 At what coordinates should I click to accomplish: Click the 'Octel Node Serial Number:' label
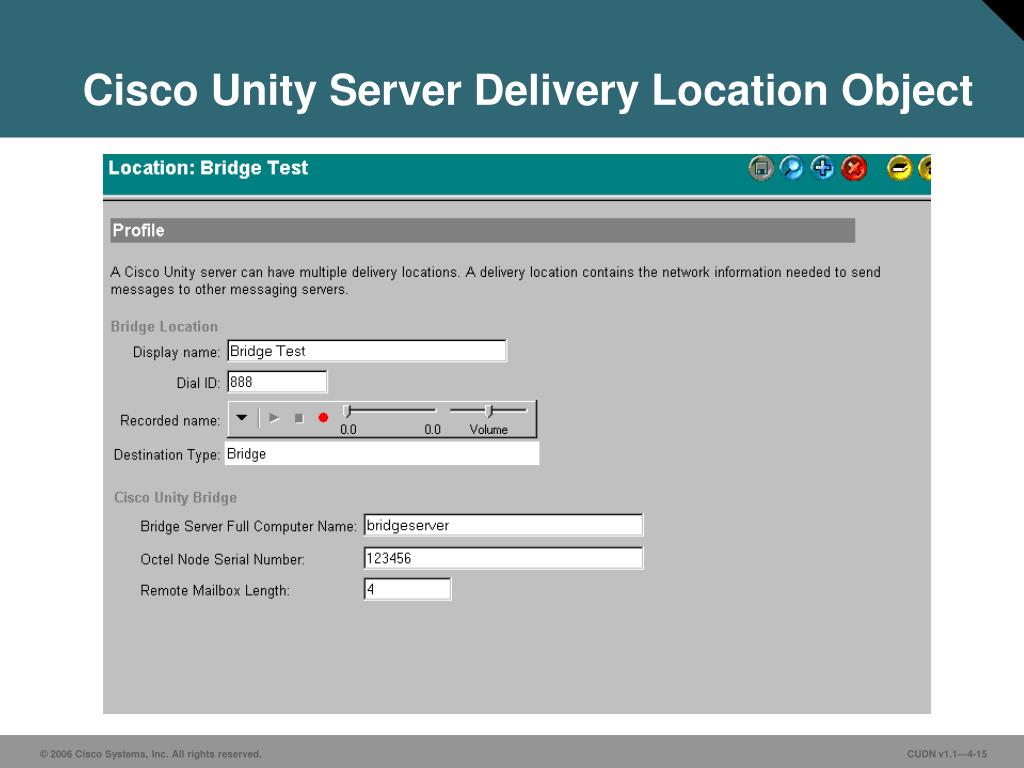click(x=222, y=560)
